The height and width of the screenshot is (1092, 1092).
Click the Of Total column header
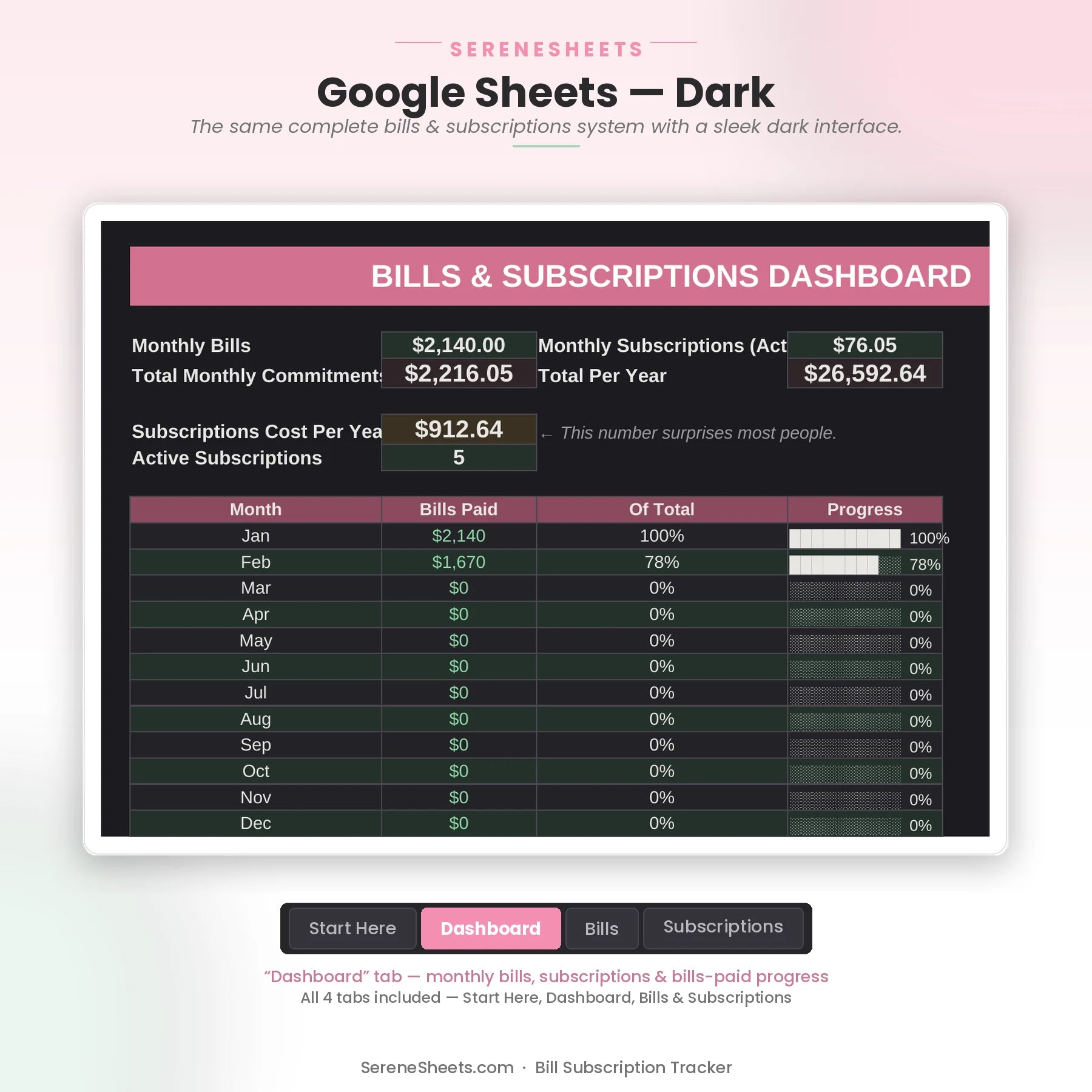(x=662, y=510)
